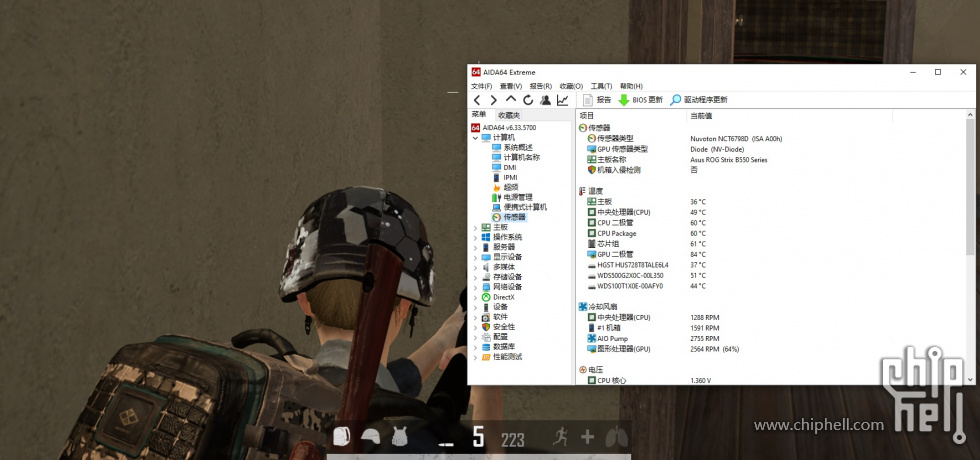
Task: Click the 报告 report button
Action: click(597, 100)
